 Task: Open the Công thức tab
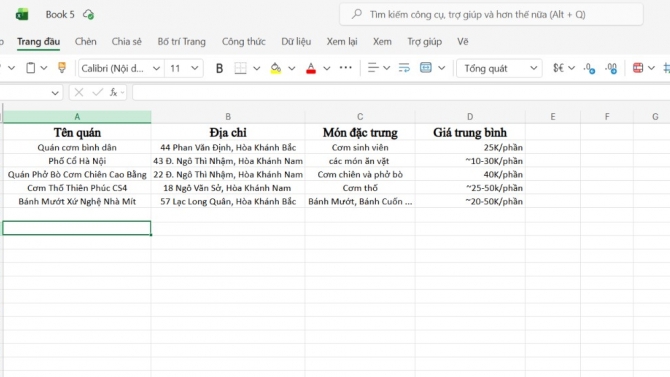pos(244,41)
